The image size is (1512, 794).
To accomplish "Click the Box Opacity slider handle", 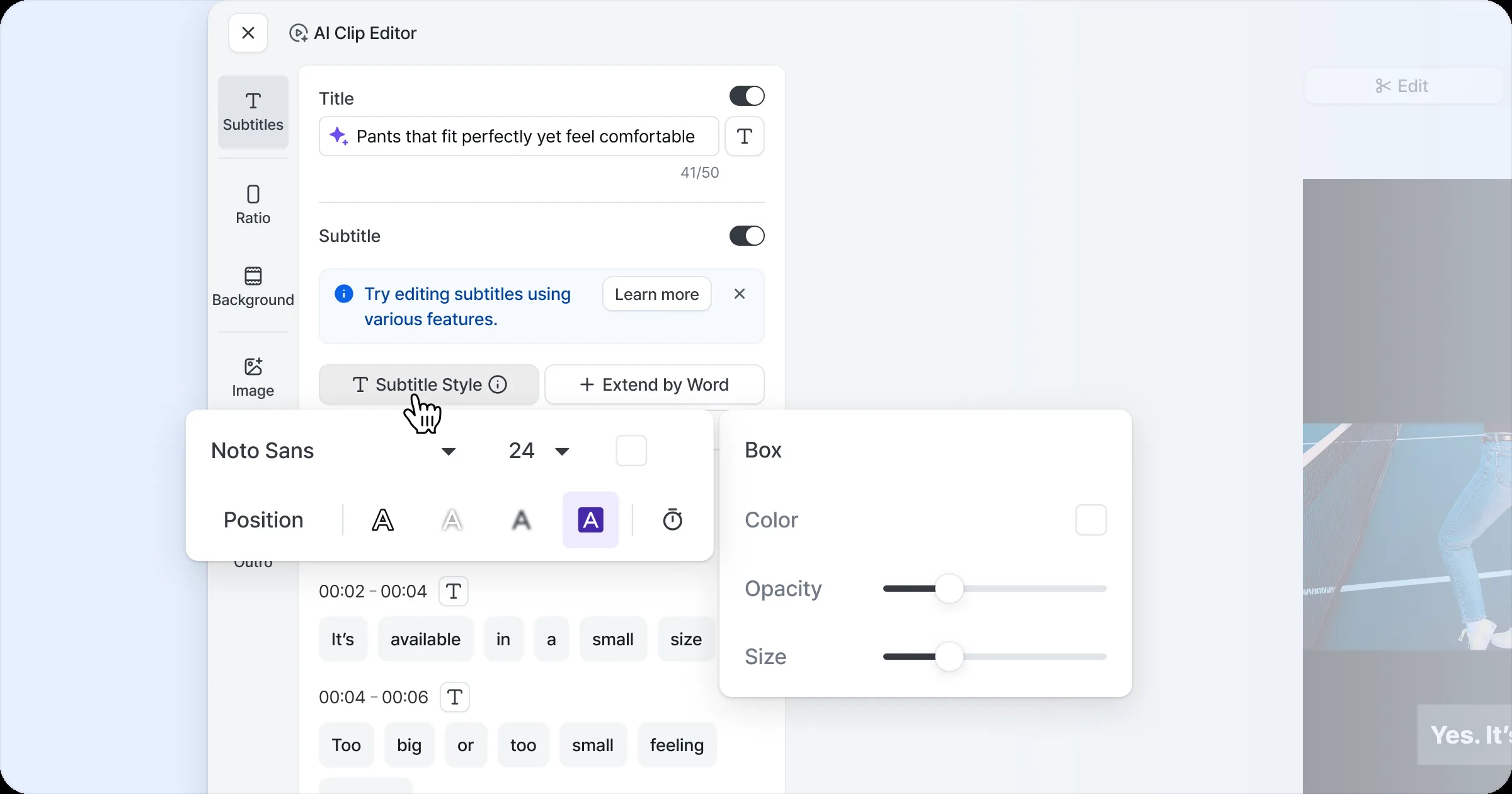I will [949, 589].
